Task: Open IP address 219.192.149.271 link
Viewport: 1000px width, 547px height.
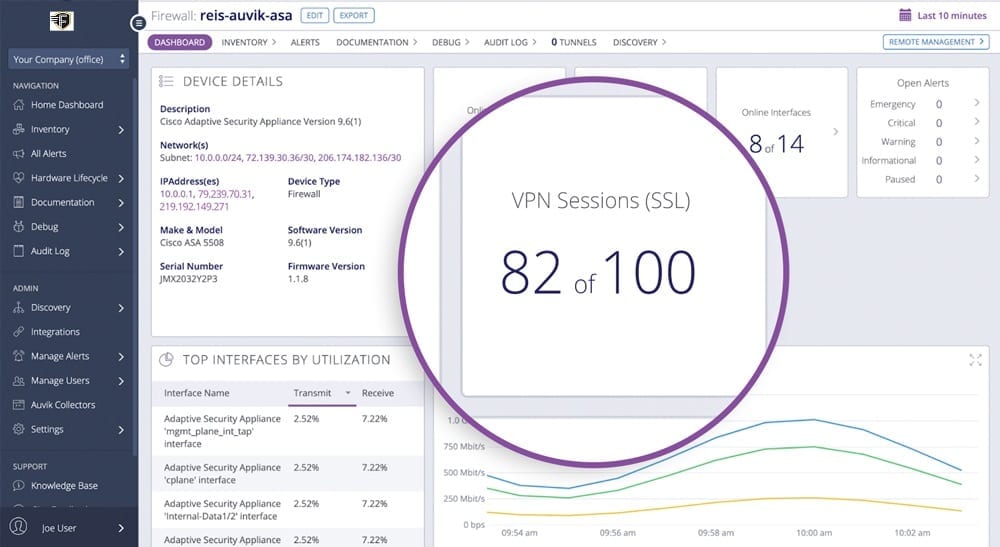Action: (x=194, y=207)
